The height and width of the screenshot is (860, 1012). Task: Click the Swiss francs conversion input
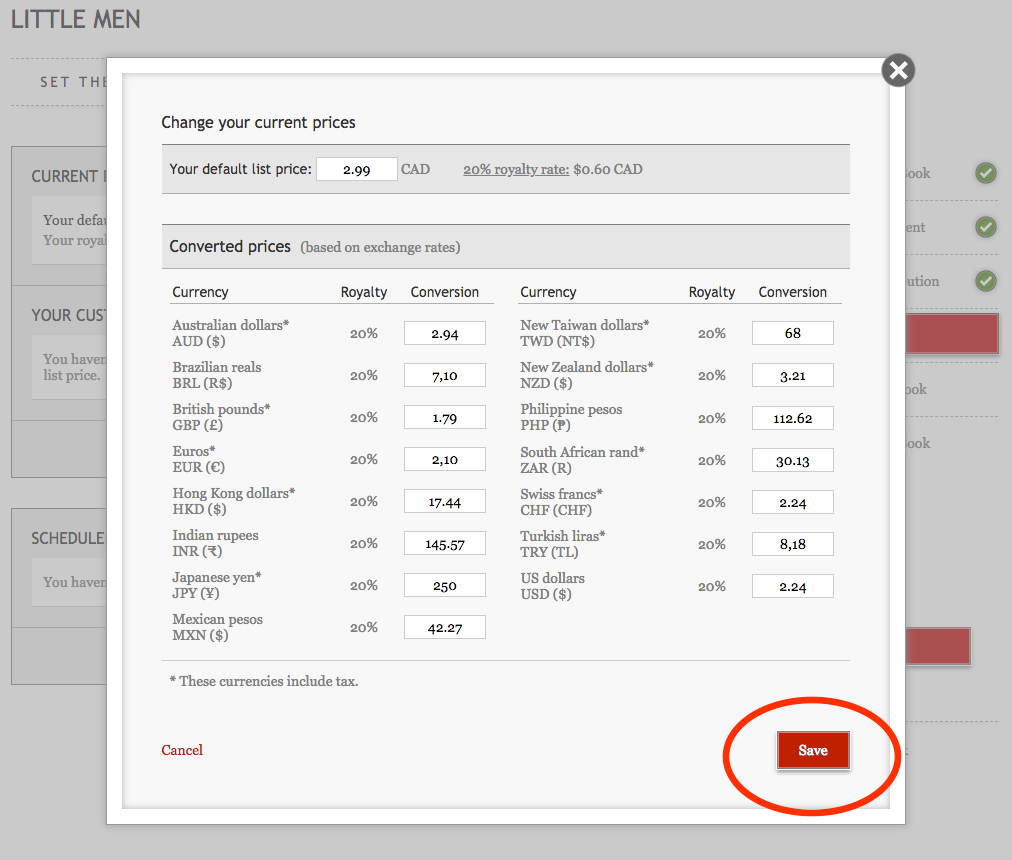click(792, 502)
